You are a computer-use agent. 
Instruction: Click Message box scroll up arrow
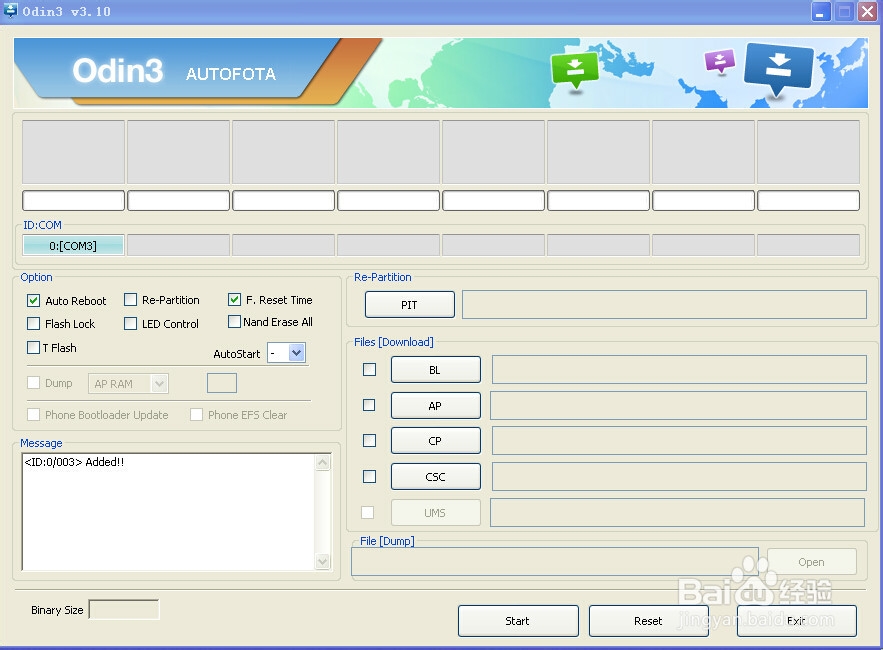[323, 463]
